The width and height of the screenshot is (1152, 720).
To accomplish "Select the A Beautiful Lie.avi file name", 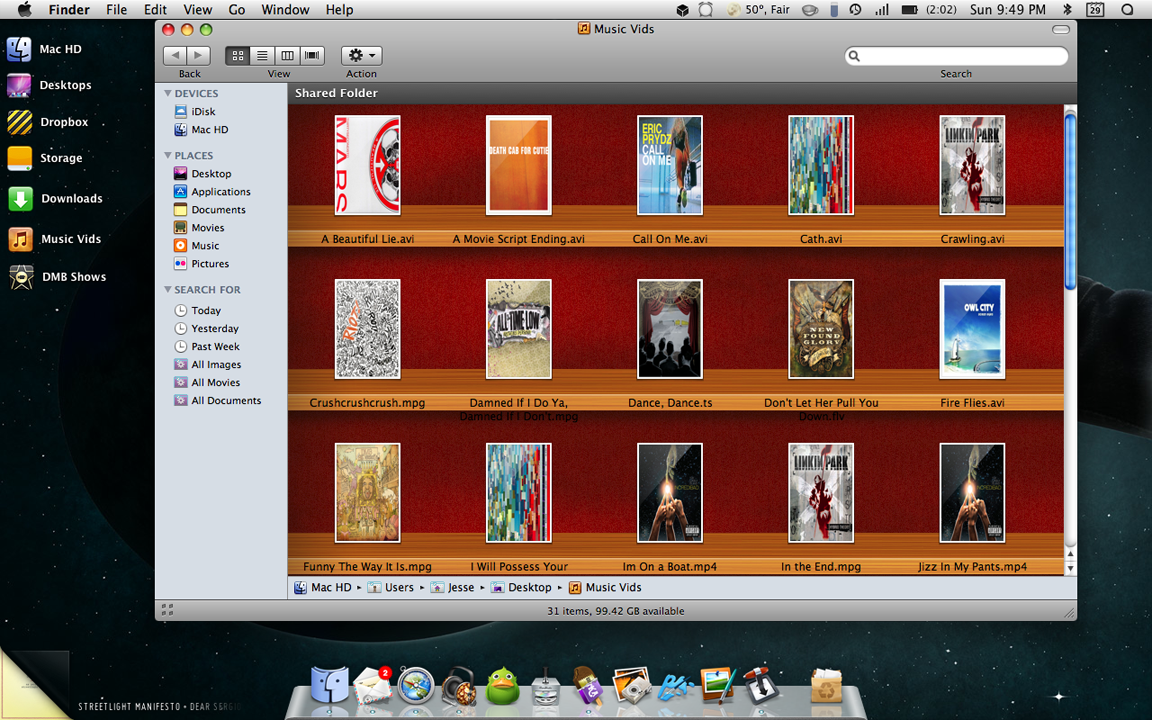I will coord(367,239).
